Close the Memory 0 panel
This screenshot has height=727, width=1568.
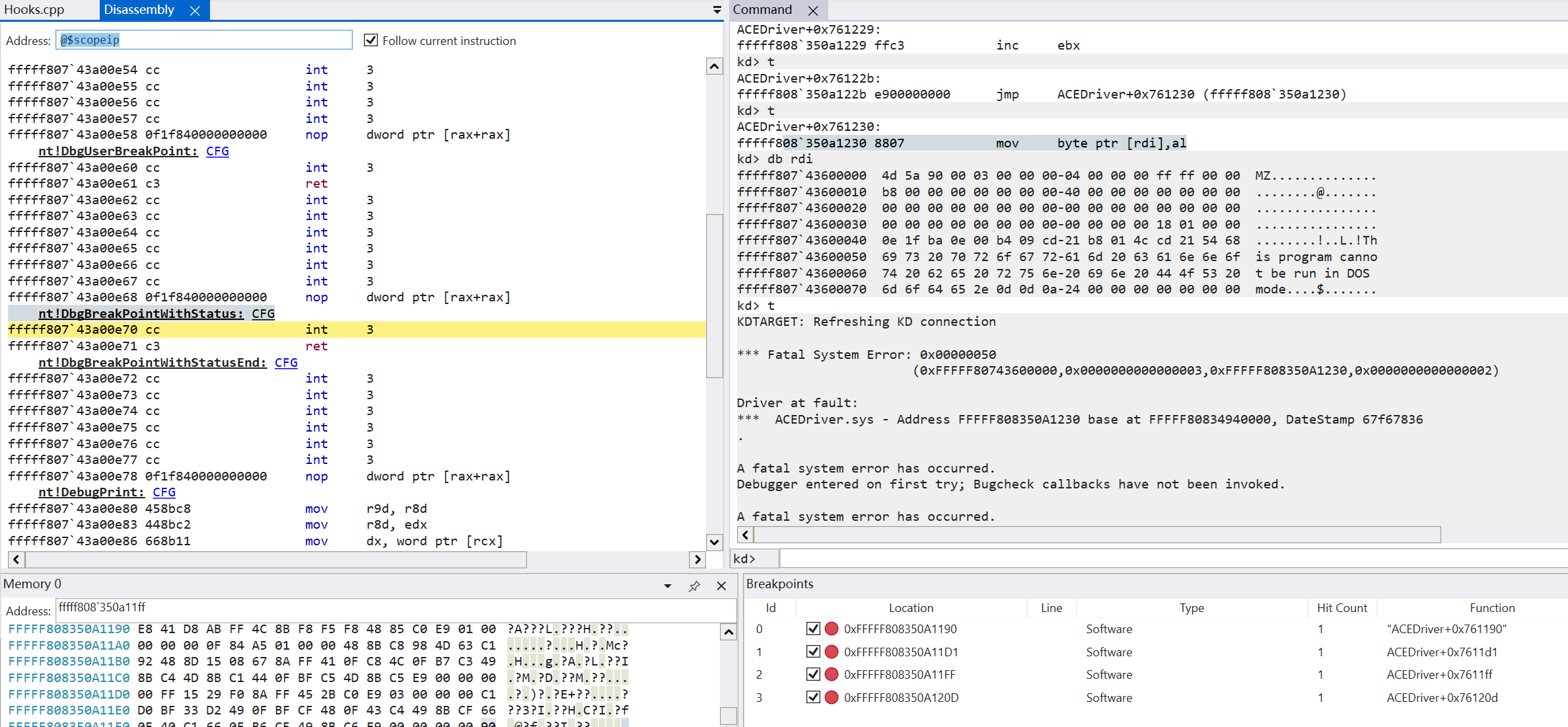point(721,586)
